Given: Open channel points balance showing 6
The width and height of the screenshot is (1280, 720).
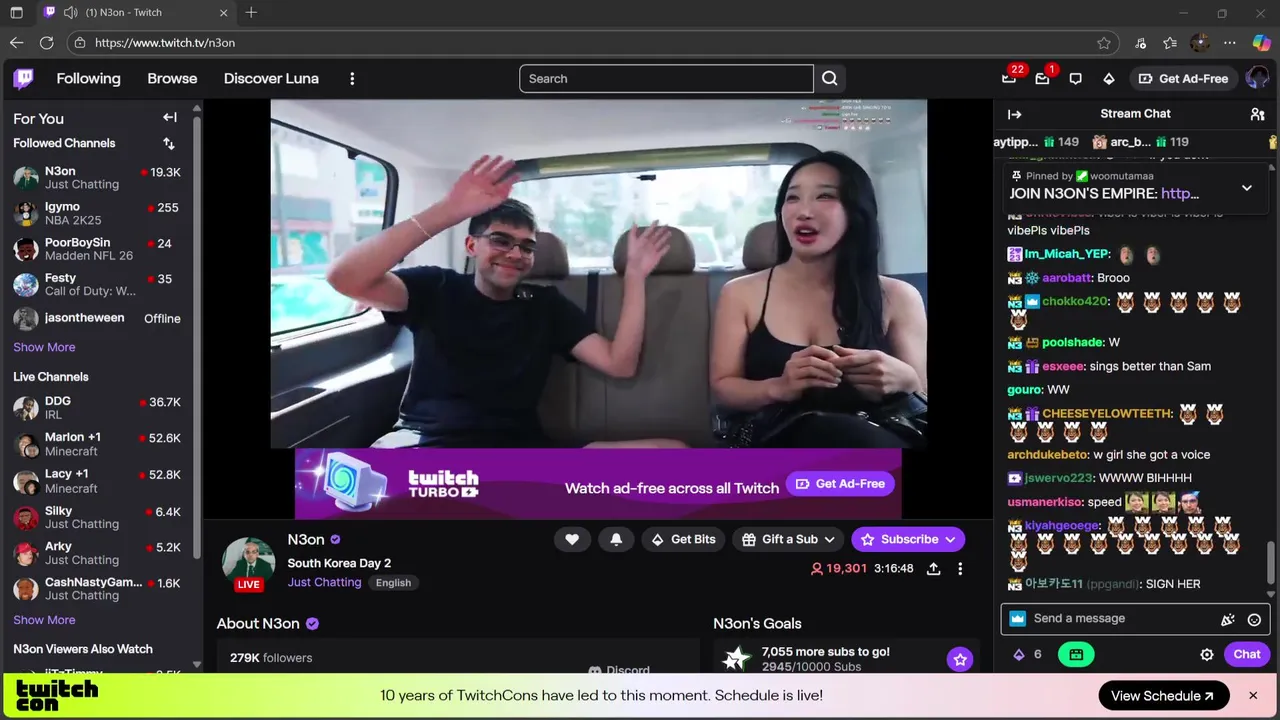Looking at the screenshot, I should [1028, 654].
